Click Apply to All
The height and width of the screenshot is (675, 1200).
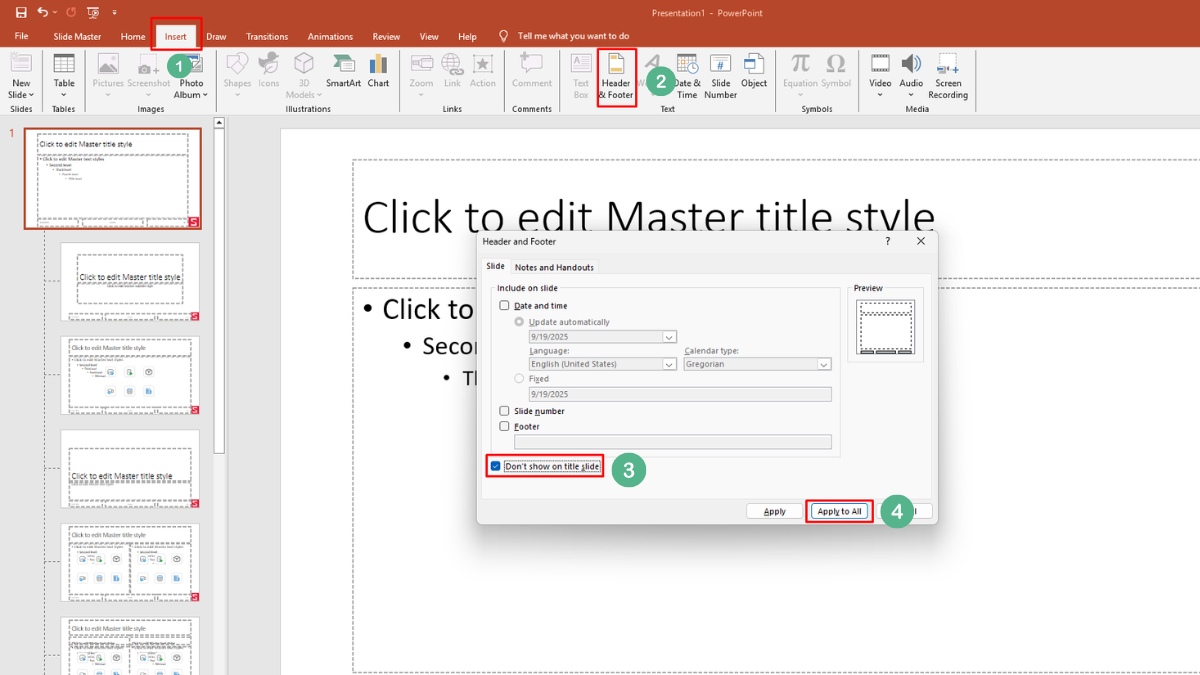click(838, 510)
